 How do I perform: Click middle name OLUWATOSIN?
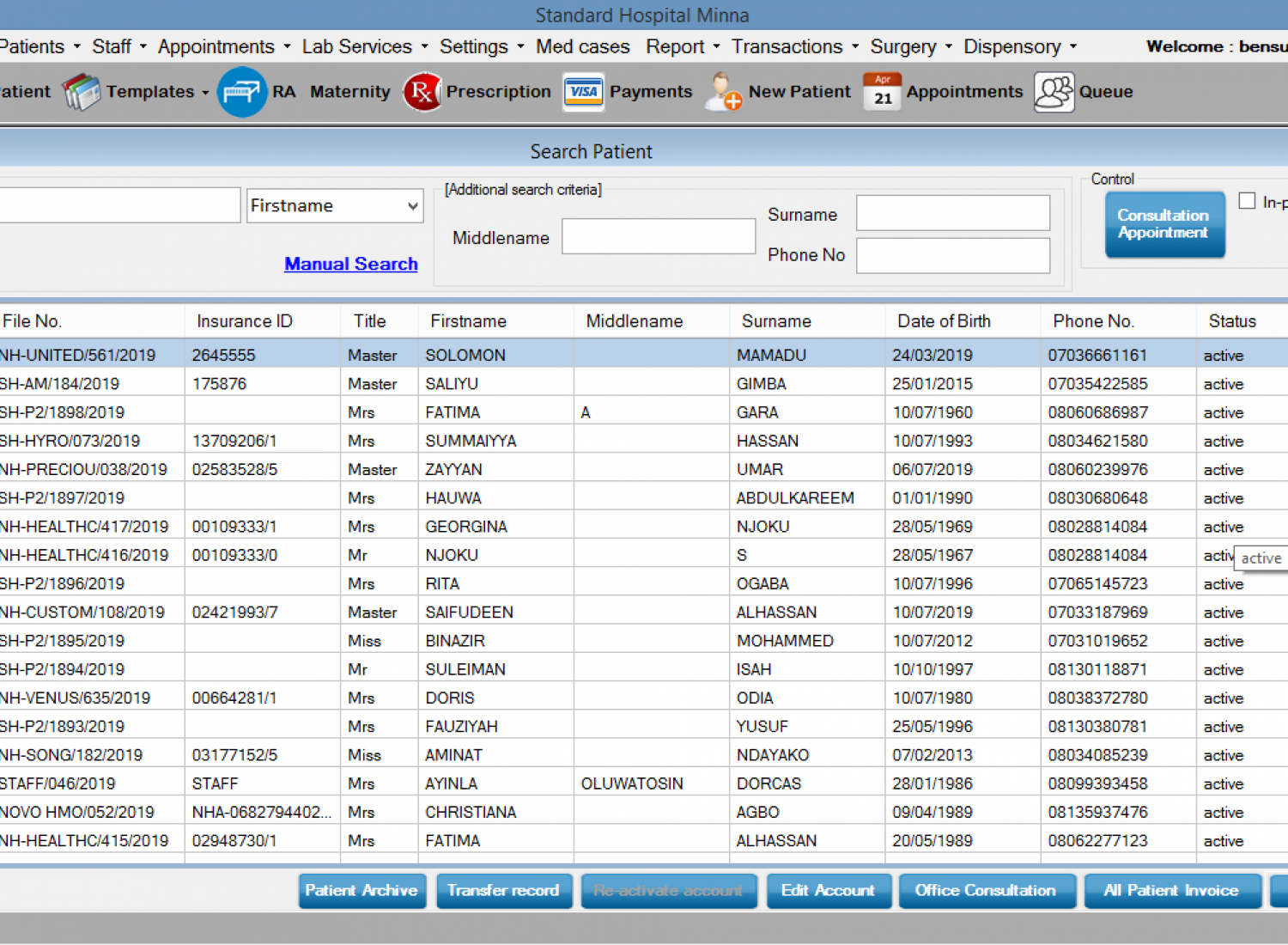632,783
